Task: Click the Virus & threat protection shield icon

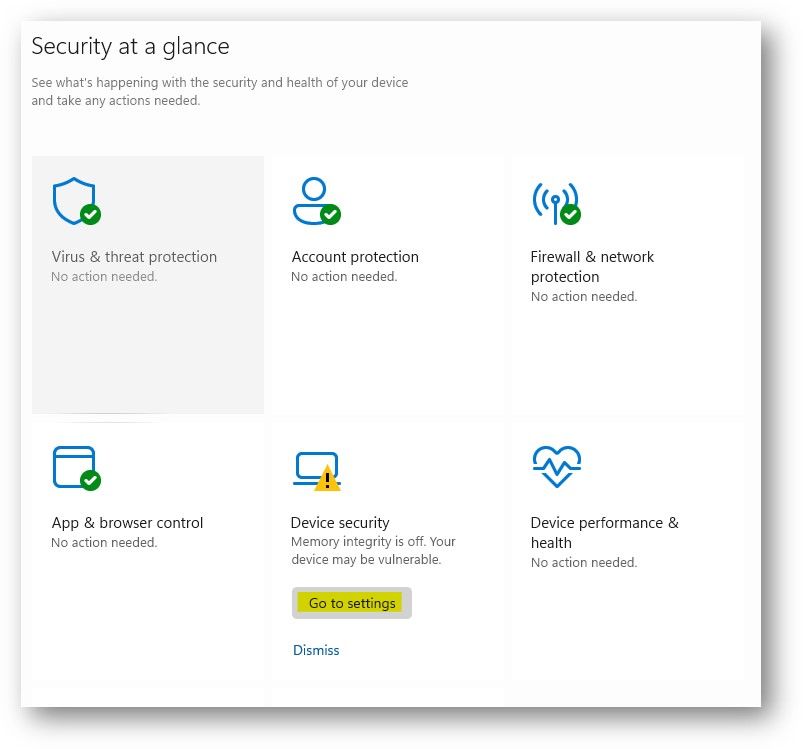Action: pyautogui.click(x=74, y=199)
